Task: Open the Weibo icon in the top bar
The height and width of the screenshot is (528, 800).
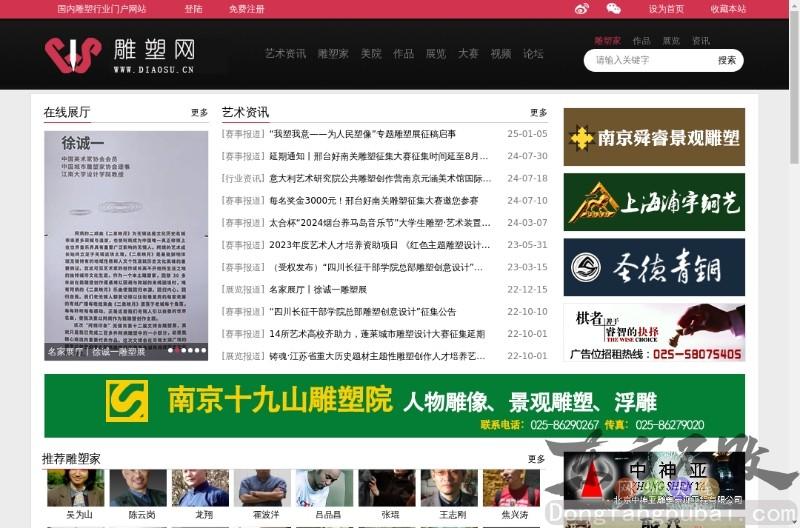Action: [582, 9]
